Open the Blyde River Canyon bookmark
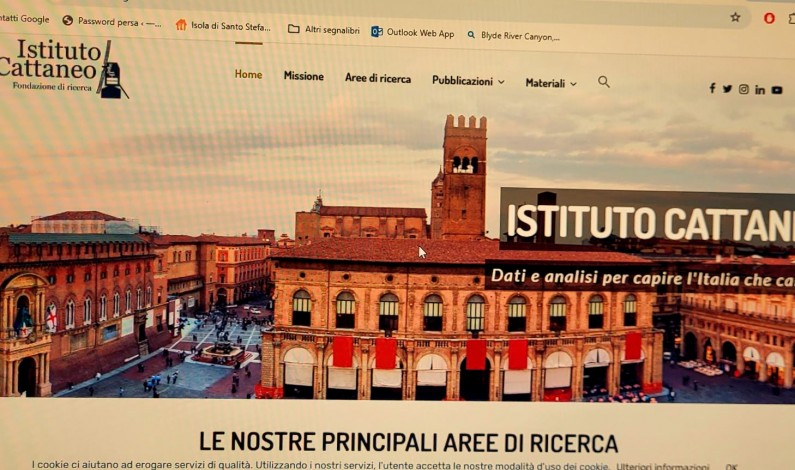The height and width of the screenshot is (470, 795). coord(513,36)
